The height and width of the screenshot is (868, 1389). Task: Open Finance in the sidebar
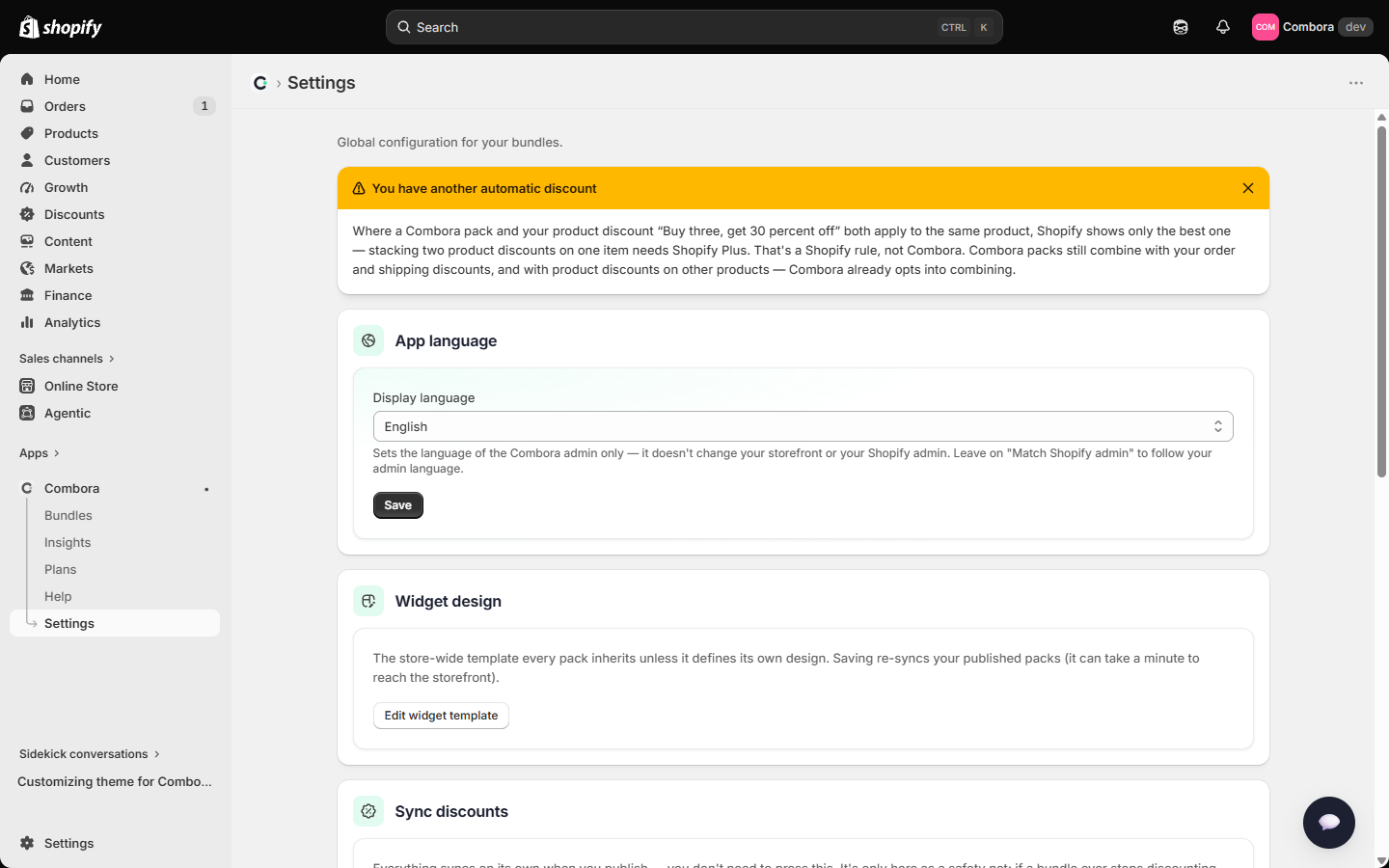[x=115, y=295]
